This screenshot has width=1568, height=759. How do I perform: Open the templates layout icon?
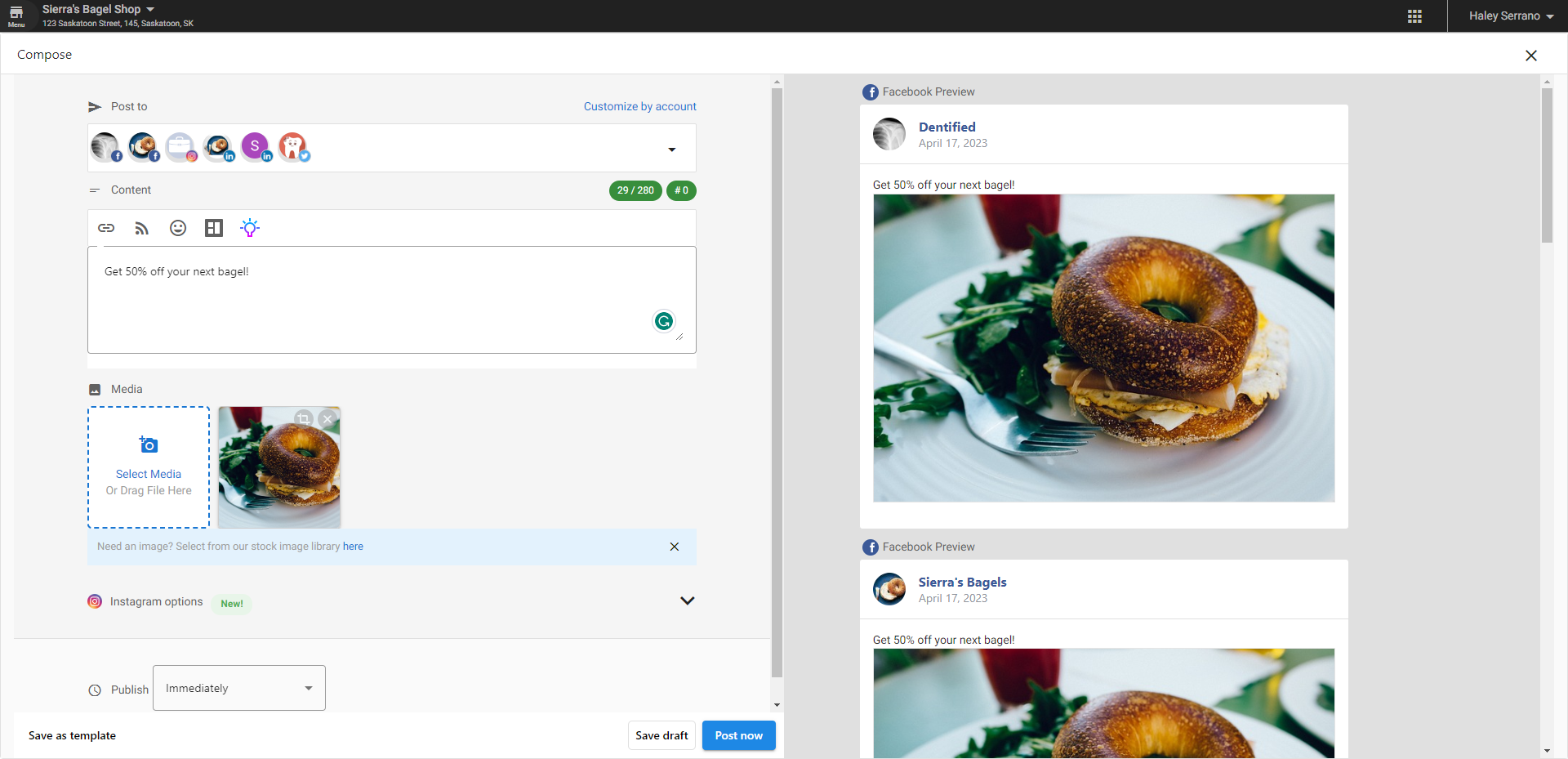tap(214, 228)
